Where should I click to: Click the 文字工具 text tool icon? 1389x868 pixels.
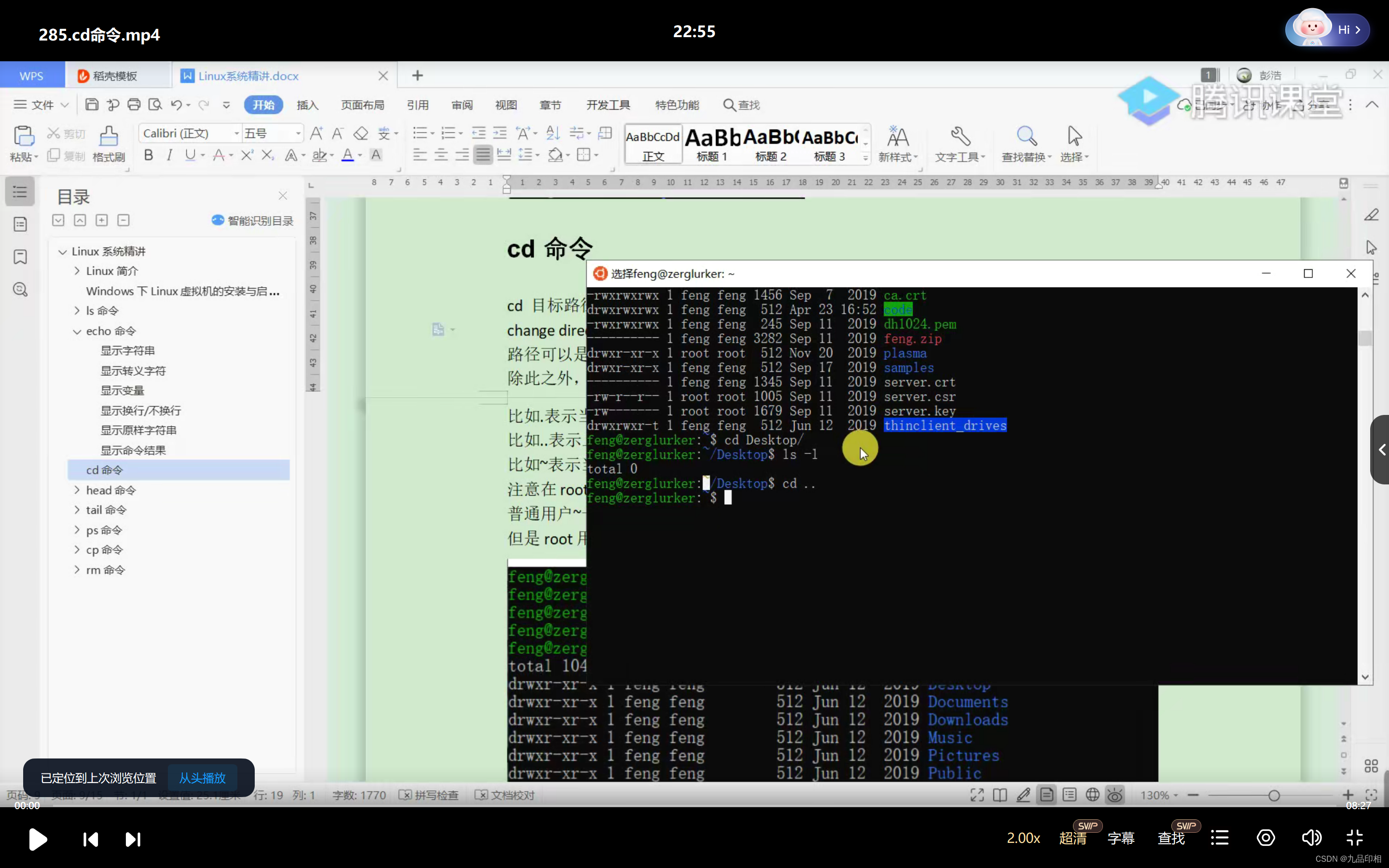pyautogui.click(x=957, y=140)
